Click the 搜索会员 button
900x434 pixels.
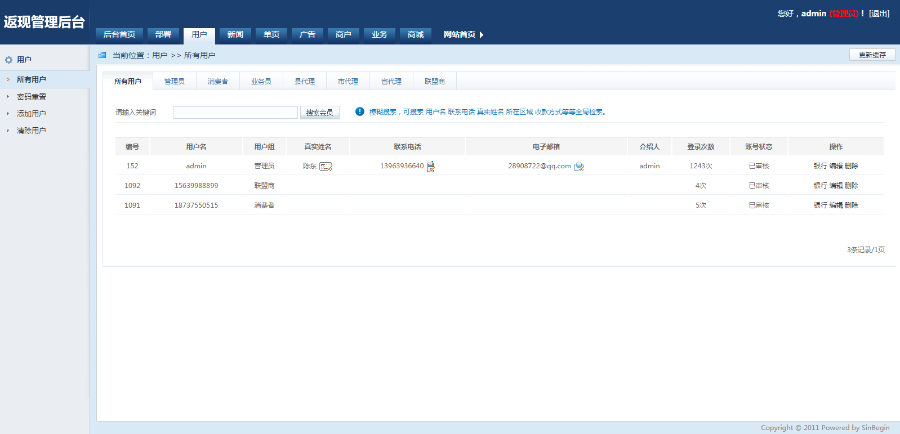pyautogui.click(x=320, y=113)
